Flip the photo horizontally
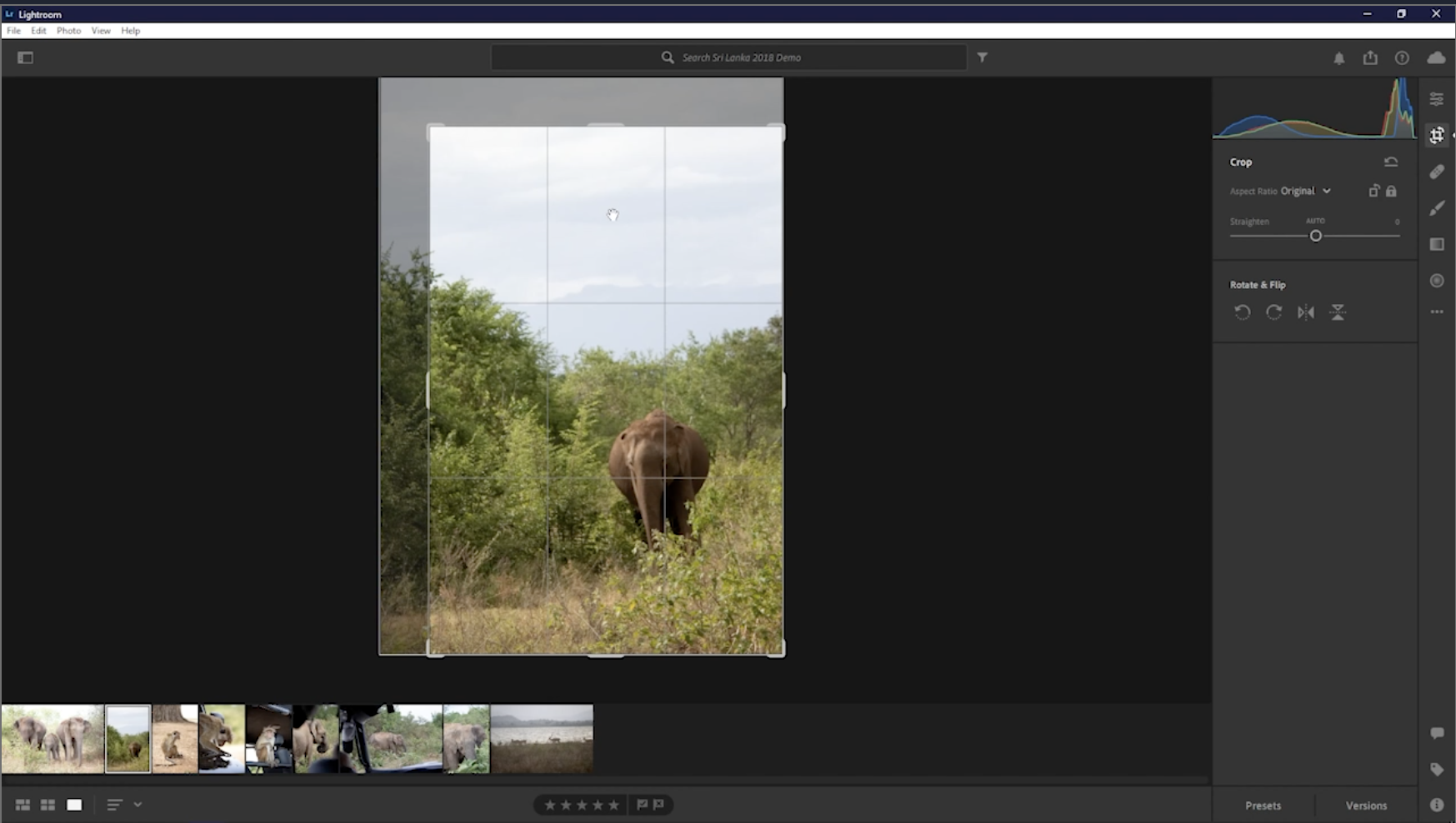Viewport: 1456px width, 823px height. pos(1307,312)
